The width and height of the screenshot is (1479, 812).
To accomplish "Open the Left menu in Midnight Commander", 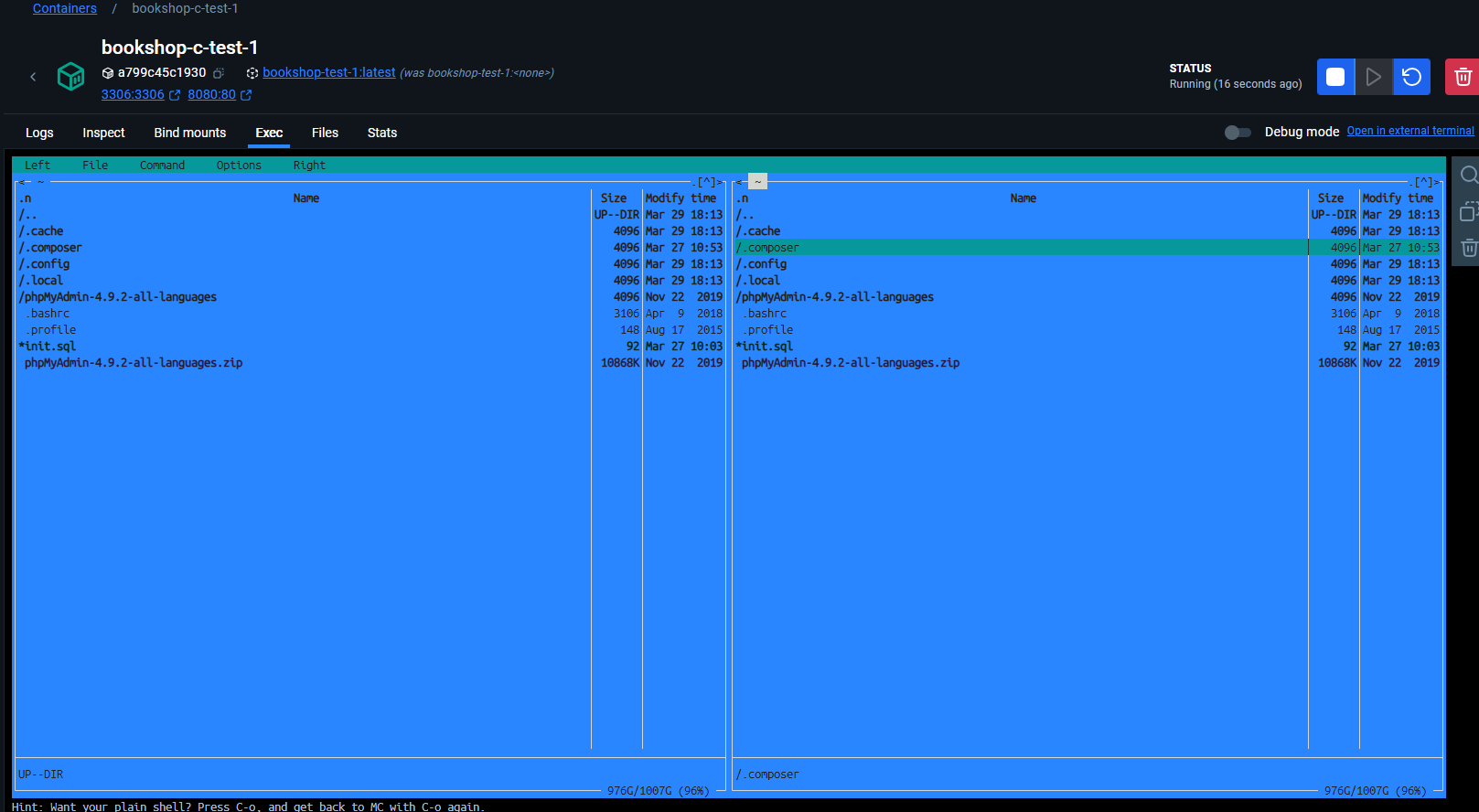I will pos(38,166).
